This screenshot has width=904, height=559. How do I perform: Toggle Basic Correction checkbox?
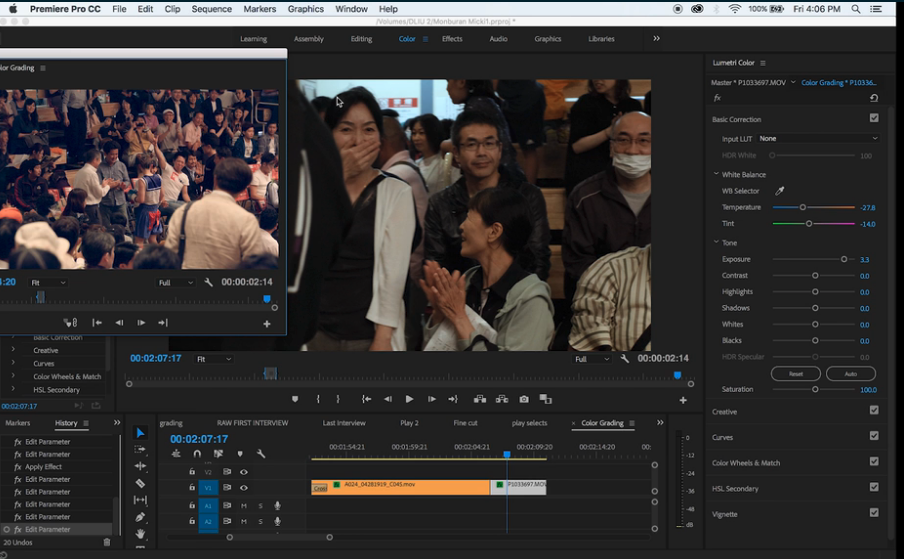point(874,118)
